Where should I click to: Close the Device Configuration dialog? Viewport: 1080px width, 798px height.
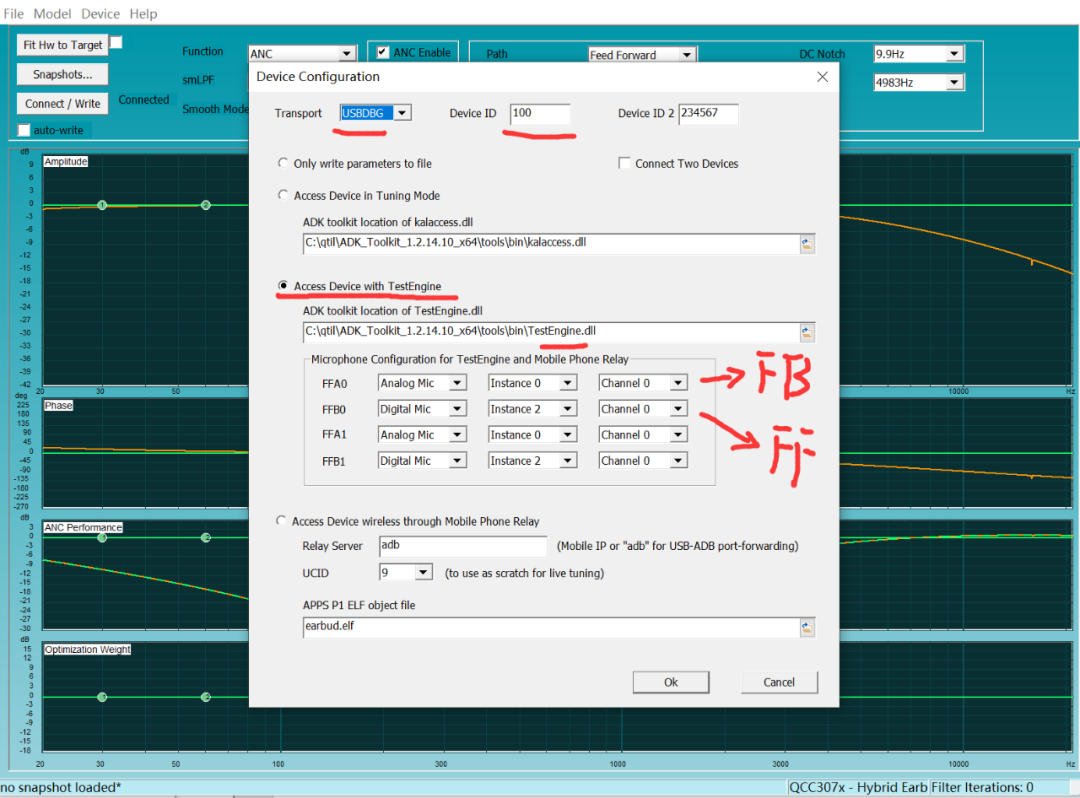point(822,76)
